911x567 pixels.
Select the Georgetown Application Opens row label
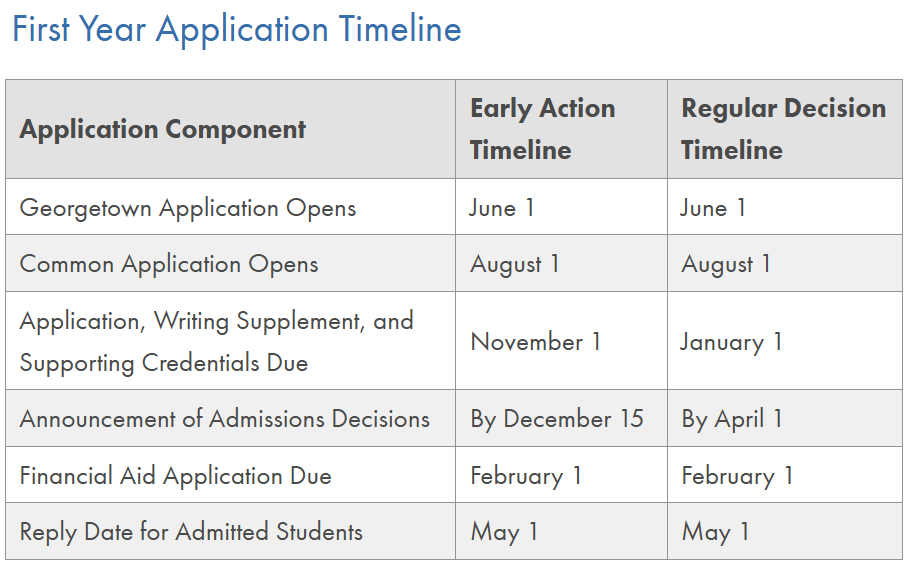(x=188, y=208)
